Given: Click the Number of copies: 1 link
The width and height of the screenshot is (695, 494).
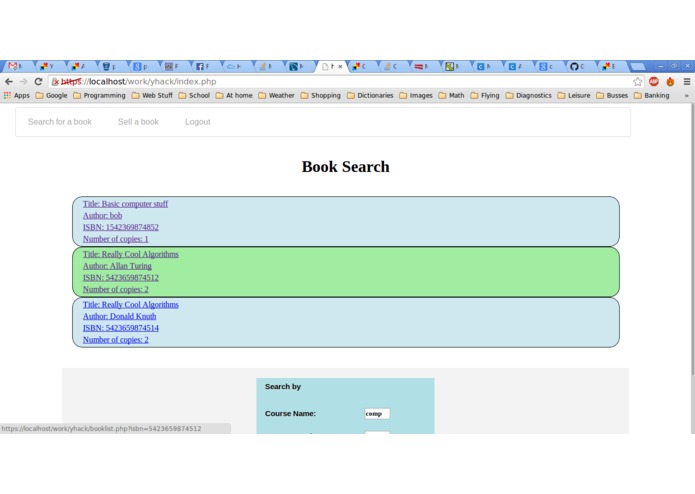Looking at the screenshot, I should tap(116, 239).
